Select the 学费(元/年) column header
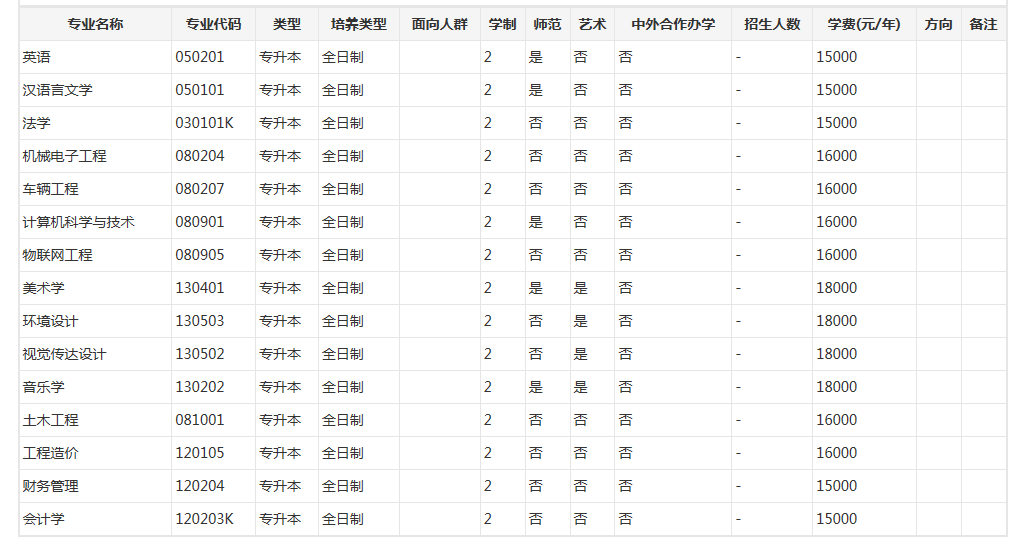Image resolution: width=1017 pixels, height=550 pixels. pos(863,24)
